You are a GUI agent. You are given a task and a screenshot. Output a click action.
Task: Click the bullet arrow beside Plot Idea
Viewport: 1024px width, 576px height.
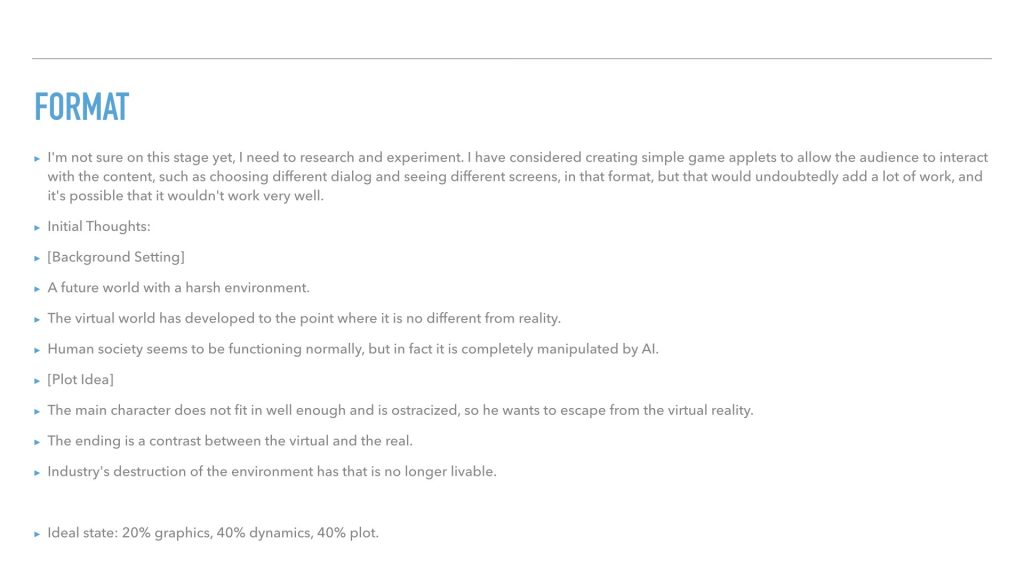pos(37,381)
